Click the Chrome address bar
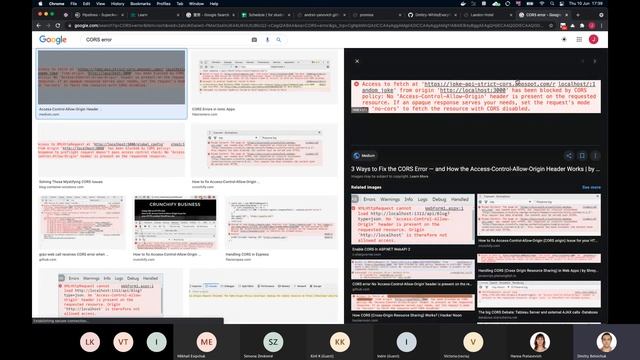Screen dimensions: 640x360 pos(308,25)
